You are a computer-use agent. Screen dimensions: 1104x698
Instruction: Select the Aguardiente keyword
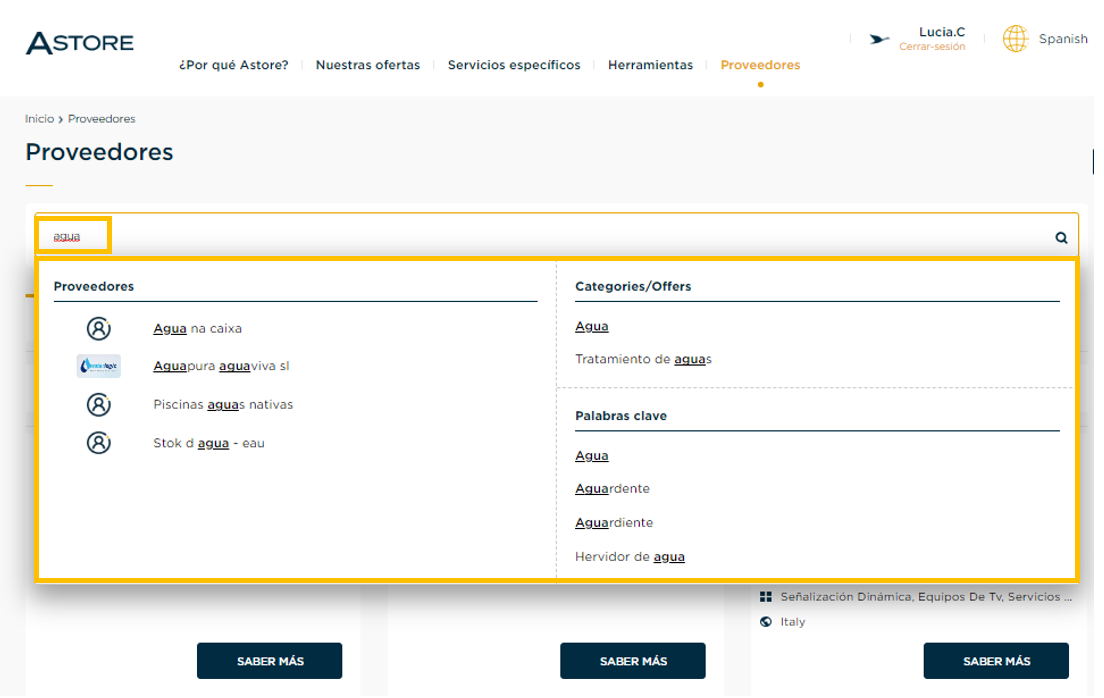click(614, 523)
